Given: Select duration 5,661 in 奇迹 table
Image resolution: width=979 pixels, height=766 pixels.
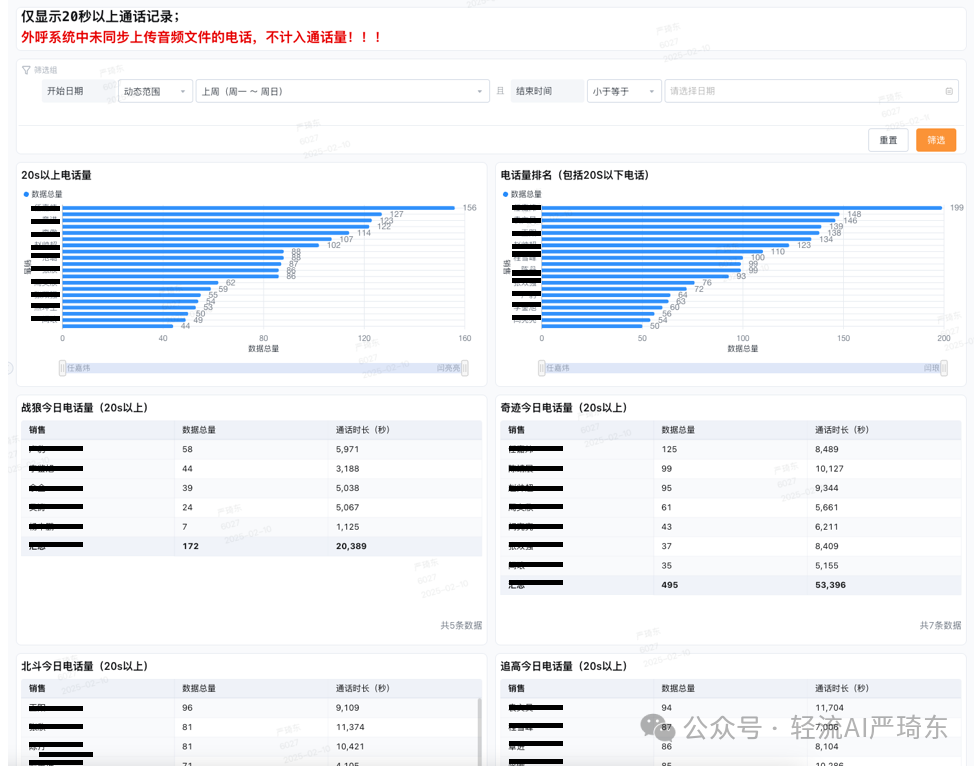Looking at the screenshot, I should (827, 507).
